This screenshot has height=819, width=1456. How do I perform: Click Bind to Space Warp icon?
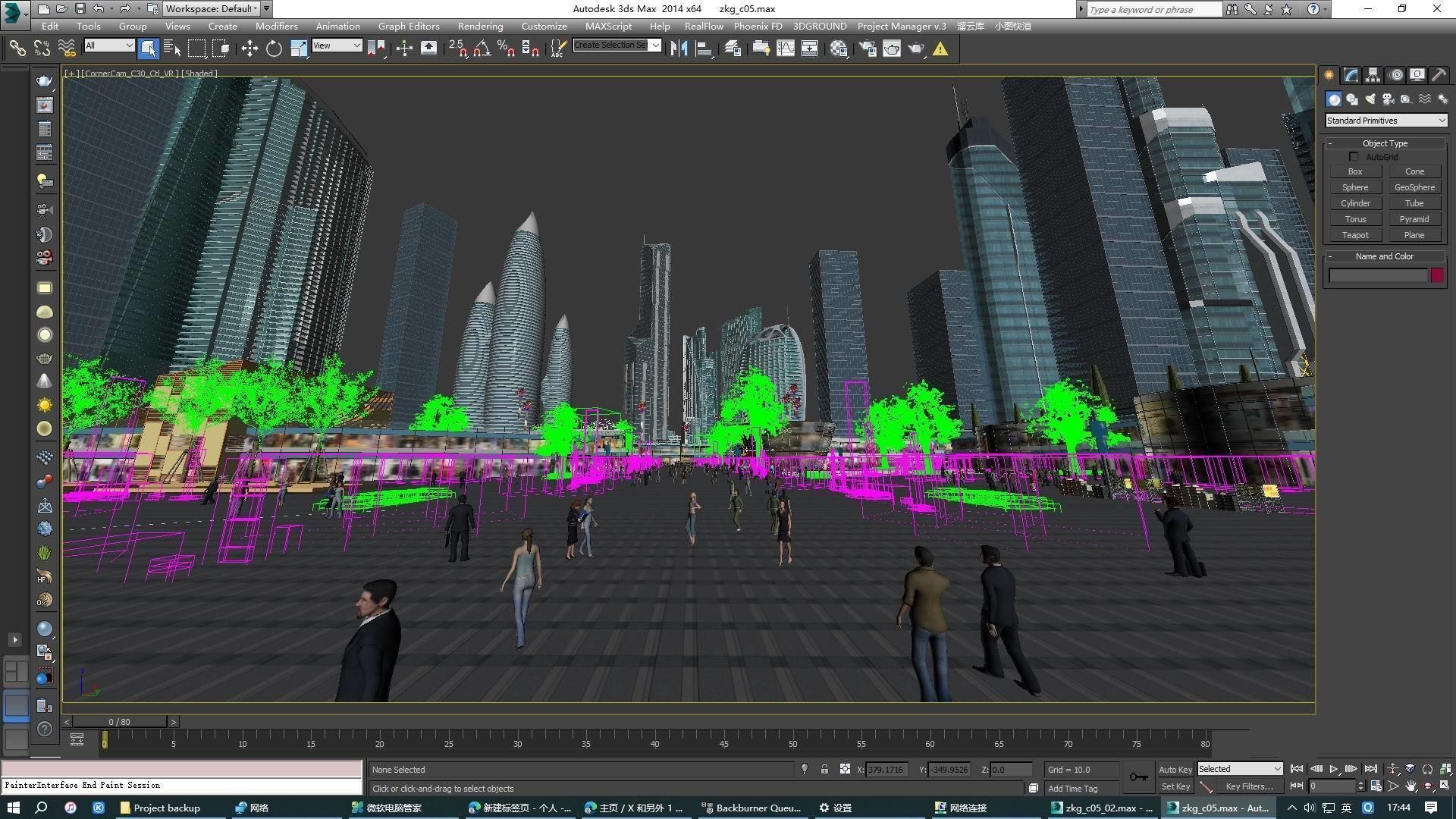(x=67, y=49)
